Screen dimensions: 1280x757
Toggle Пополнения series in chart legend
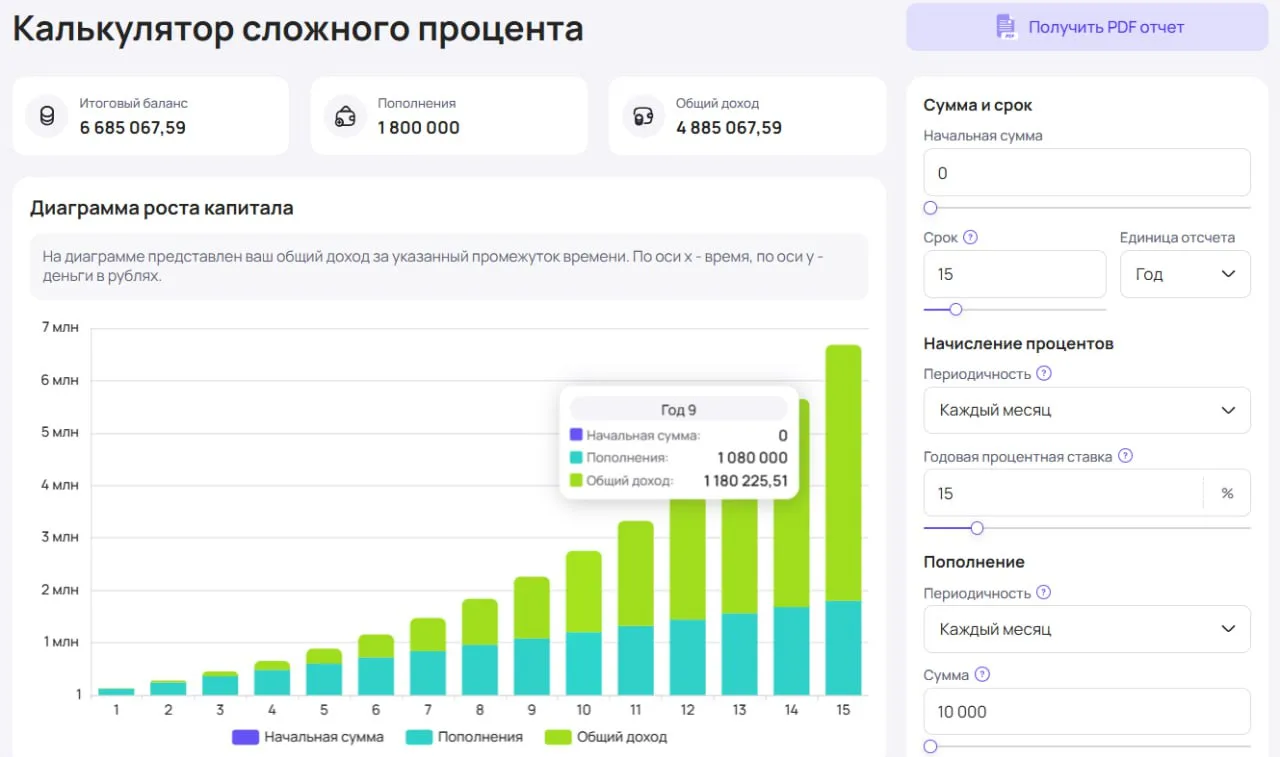point(464,737)
